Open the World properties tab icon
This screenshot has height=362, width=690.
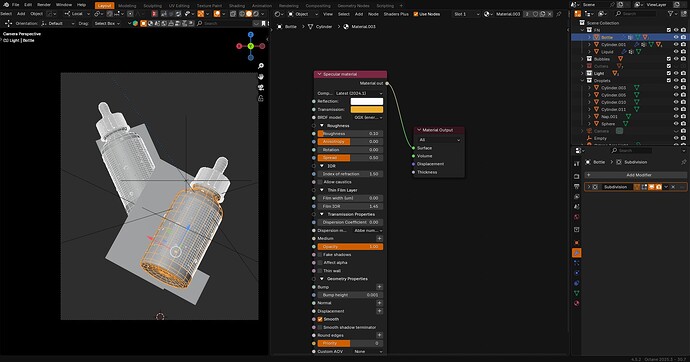coord(577,217)
